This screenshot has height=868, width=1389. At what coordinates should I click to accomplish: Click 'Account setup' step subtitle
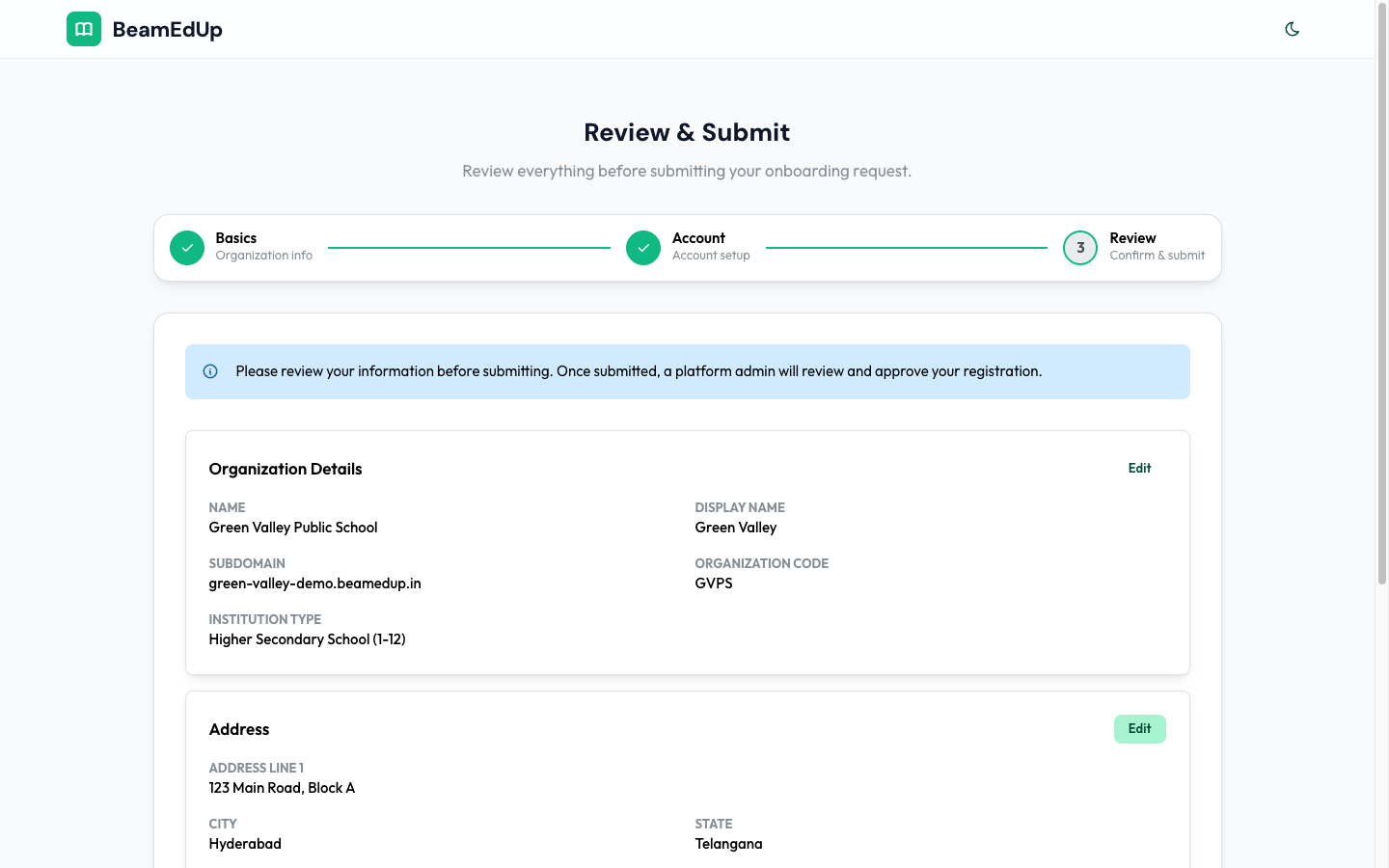pos(711,256)
